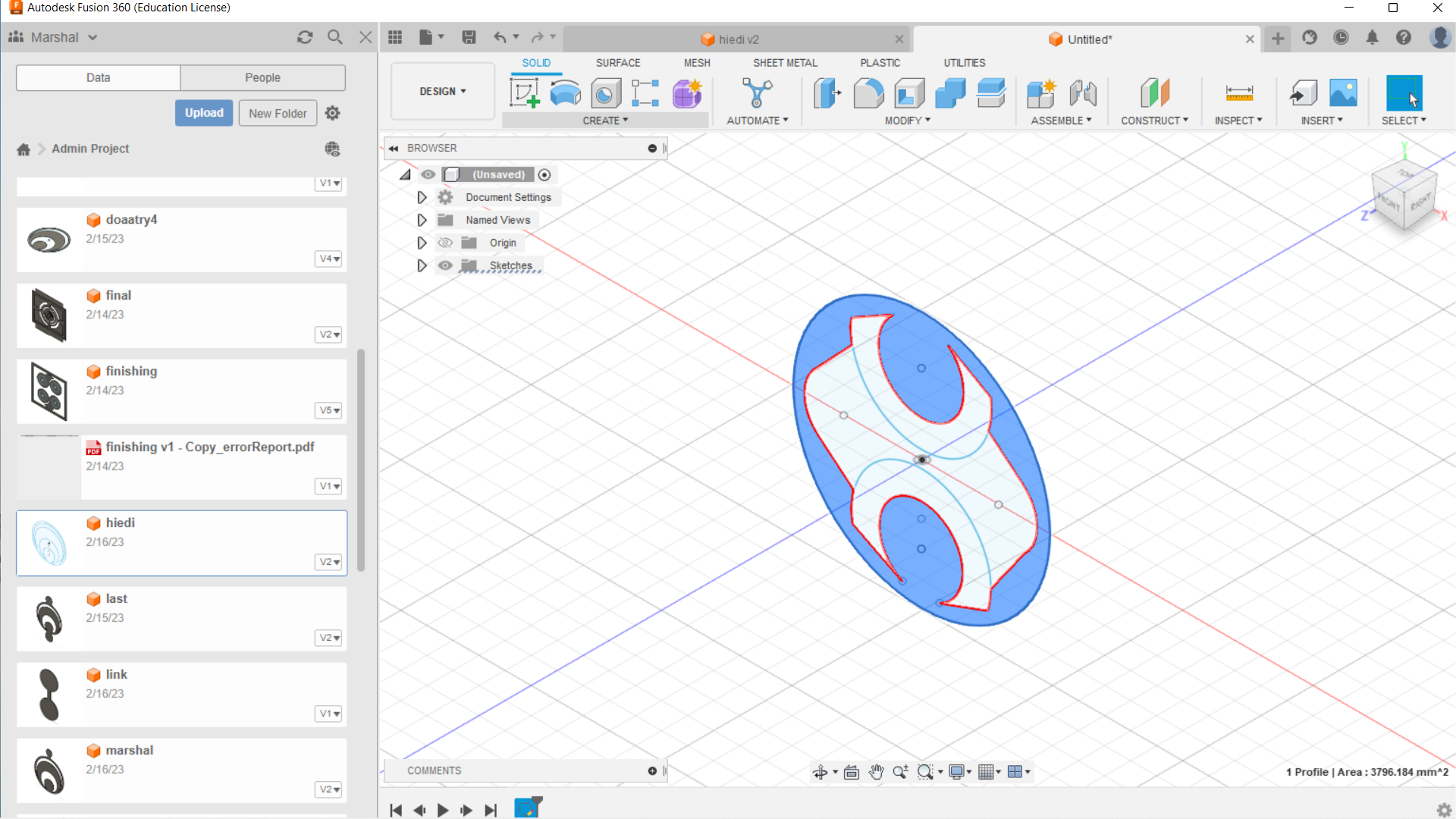This screenshot has height=819, width=1456.
Task: Select the Fillet tool icon
Action: (x=868, y=93)
